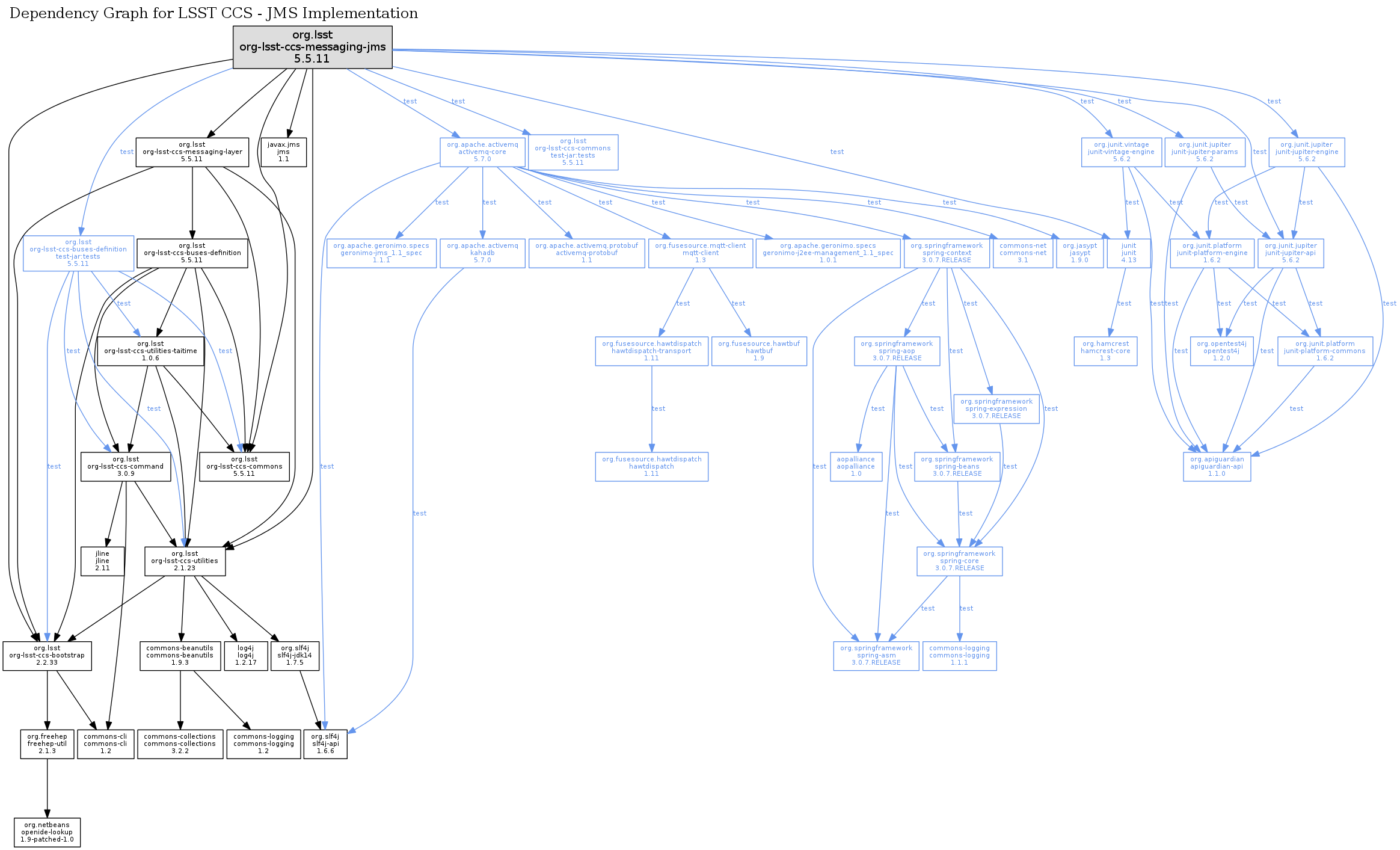Screen dimensions: 1400x850
Task: Select the openide-lookup 1.9-patched-1.0 node
Action: 47,833
